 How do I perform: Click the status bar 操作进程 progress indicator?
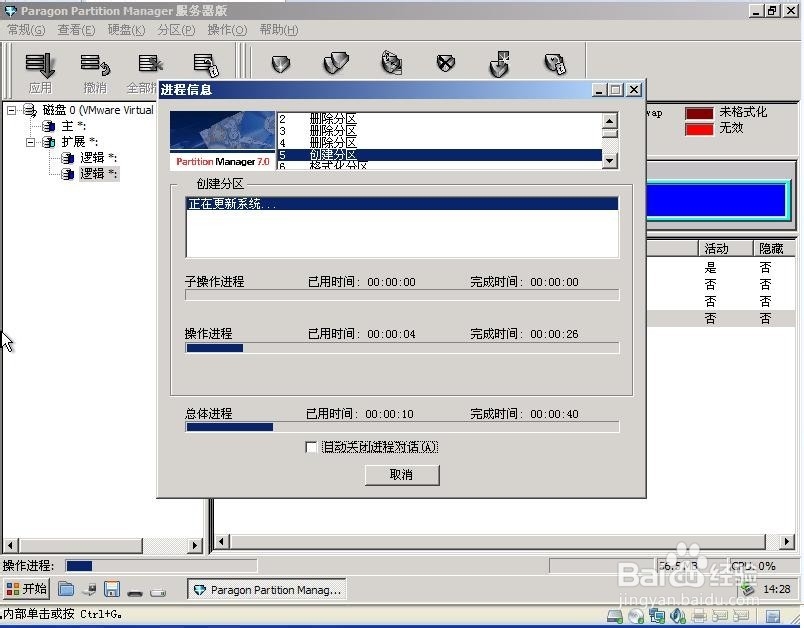[x=161, y=565]
